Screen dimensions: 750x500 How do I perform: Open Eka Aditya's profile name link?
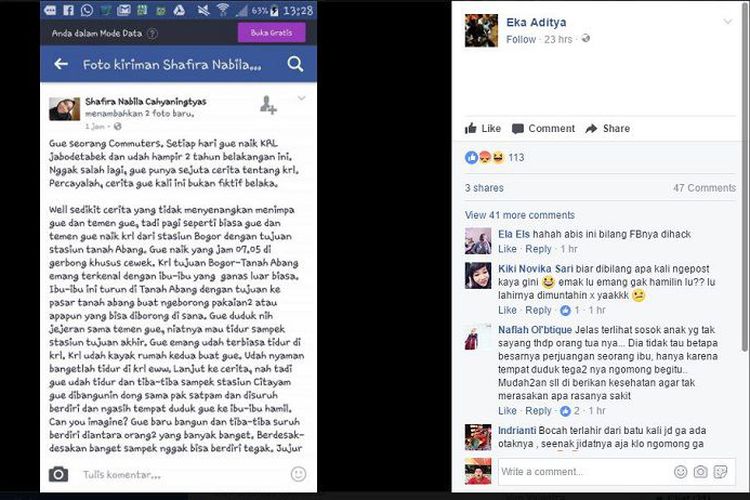(536, 22)
